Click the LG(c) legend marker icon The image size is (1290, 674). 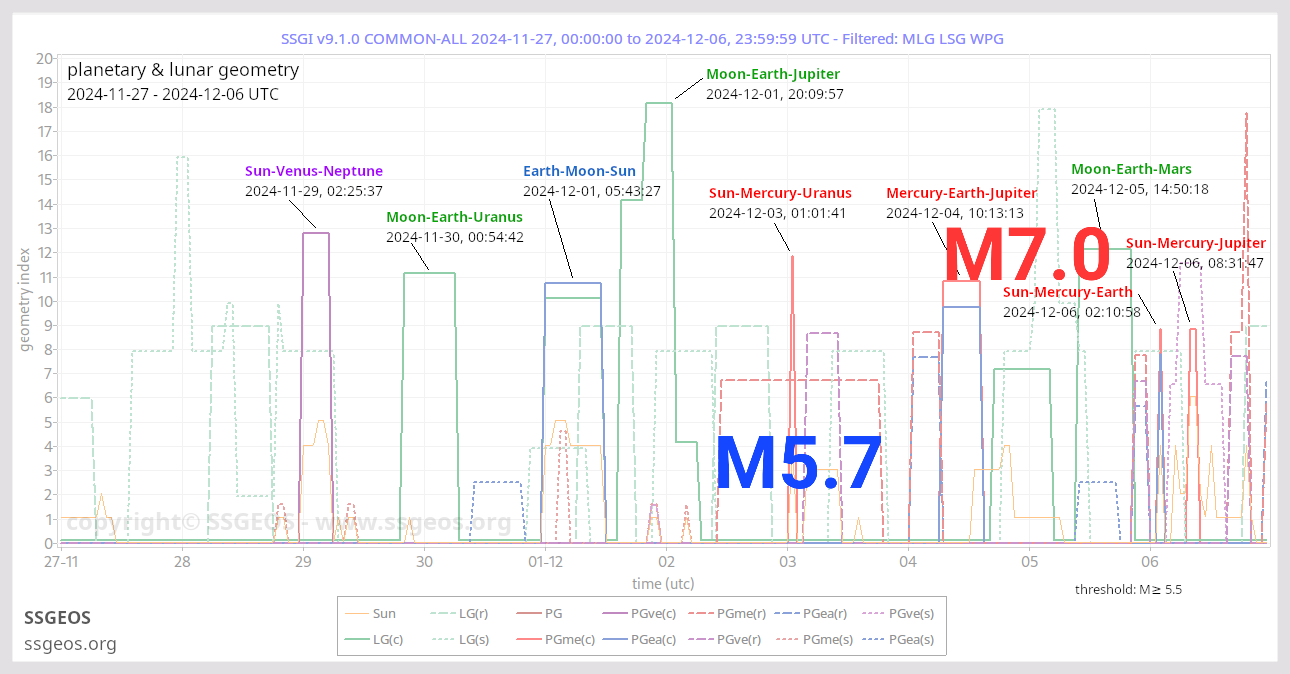tap(356, 638)
